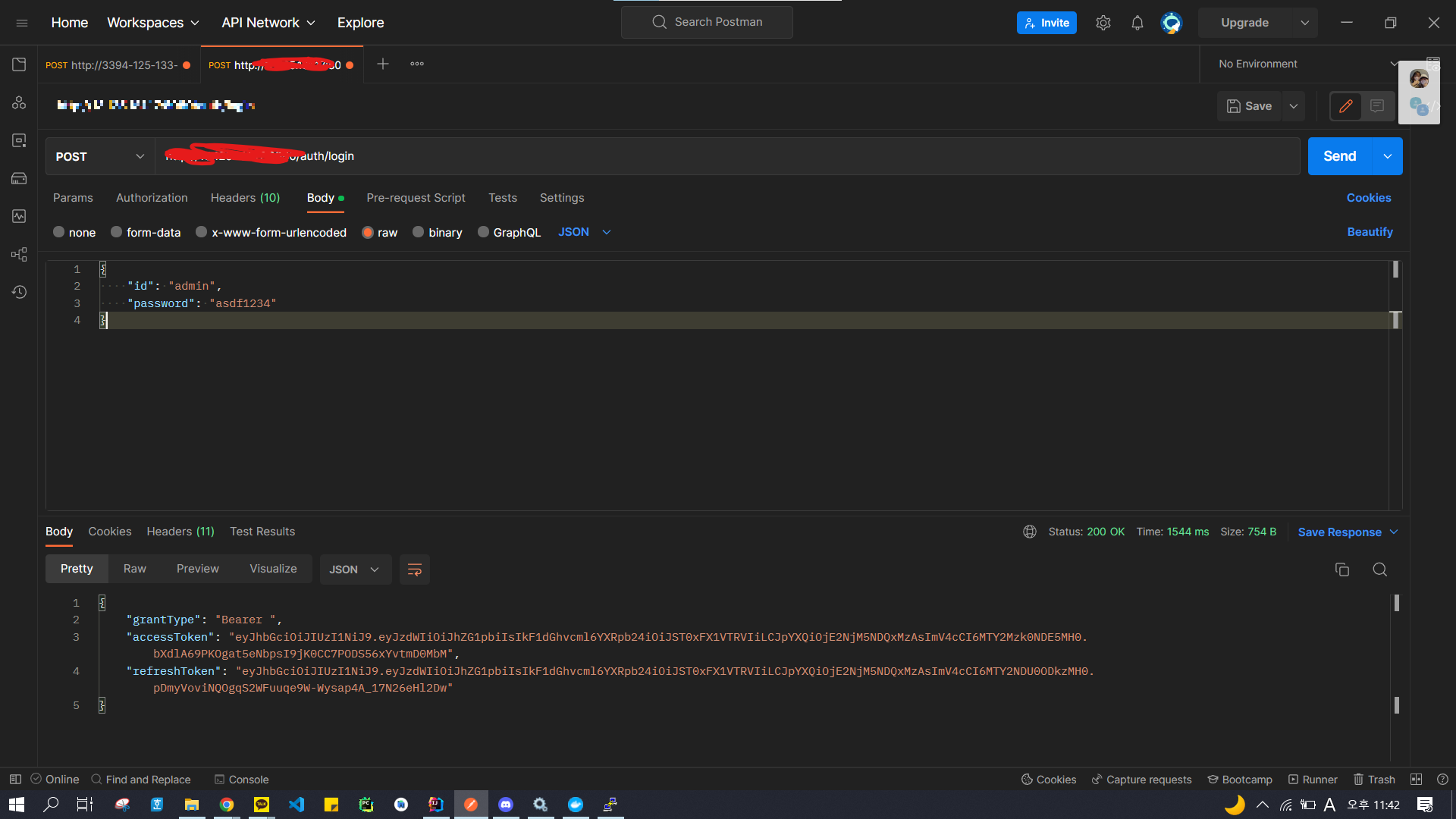Click the Send button
The image size is (1456, 819).
pos(1339,156)
